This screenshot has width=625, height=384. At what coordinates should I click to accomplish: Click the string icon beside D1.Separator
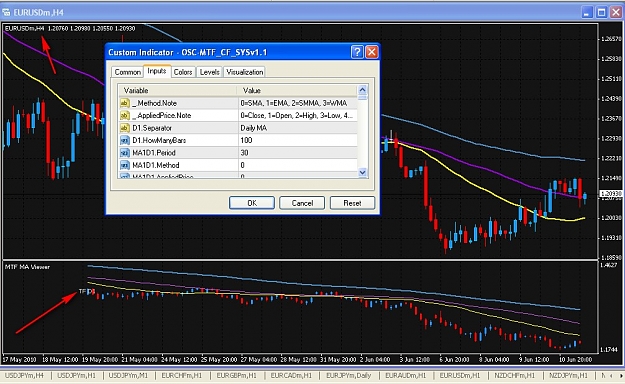[x=125, y=128]
